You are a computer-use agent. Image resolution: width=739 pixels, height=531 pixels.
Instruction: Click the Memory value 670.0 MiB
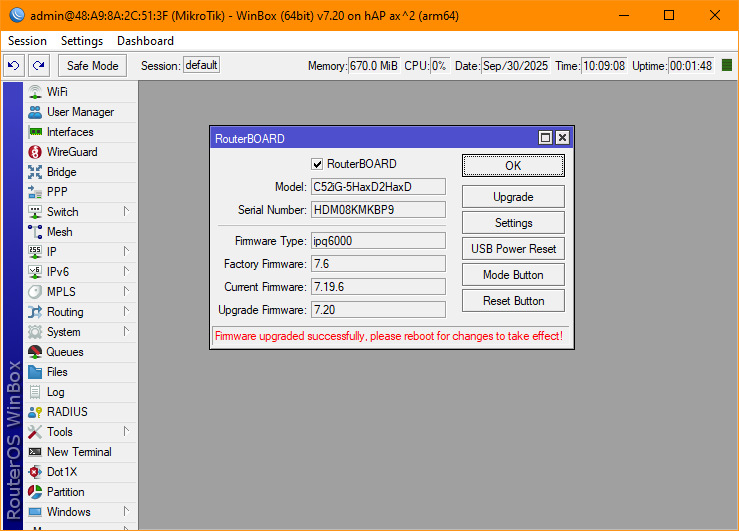tap(374, 65)
